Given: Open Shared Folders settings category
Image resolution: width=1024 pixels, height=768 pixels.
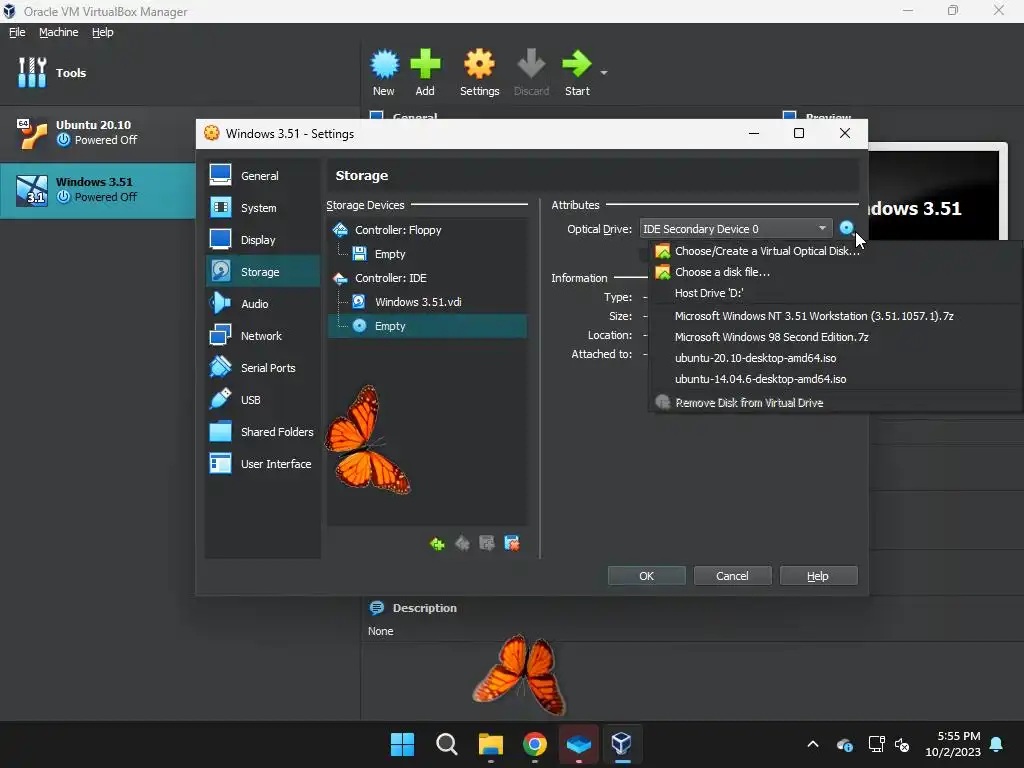Looking at the screenshot, I should click(x=263, y=432).
